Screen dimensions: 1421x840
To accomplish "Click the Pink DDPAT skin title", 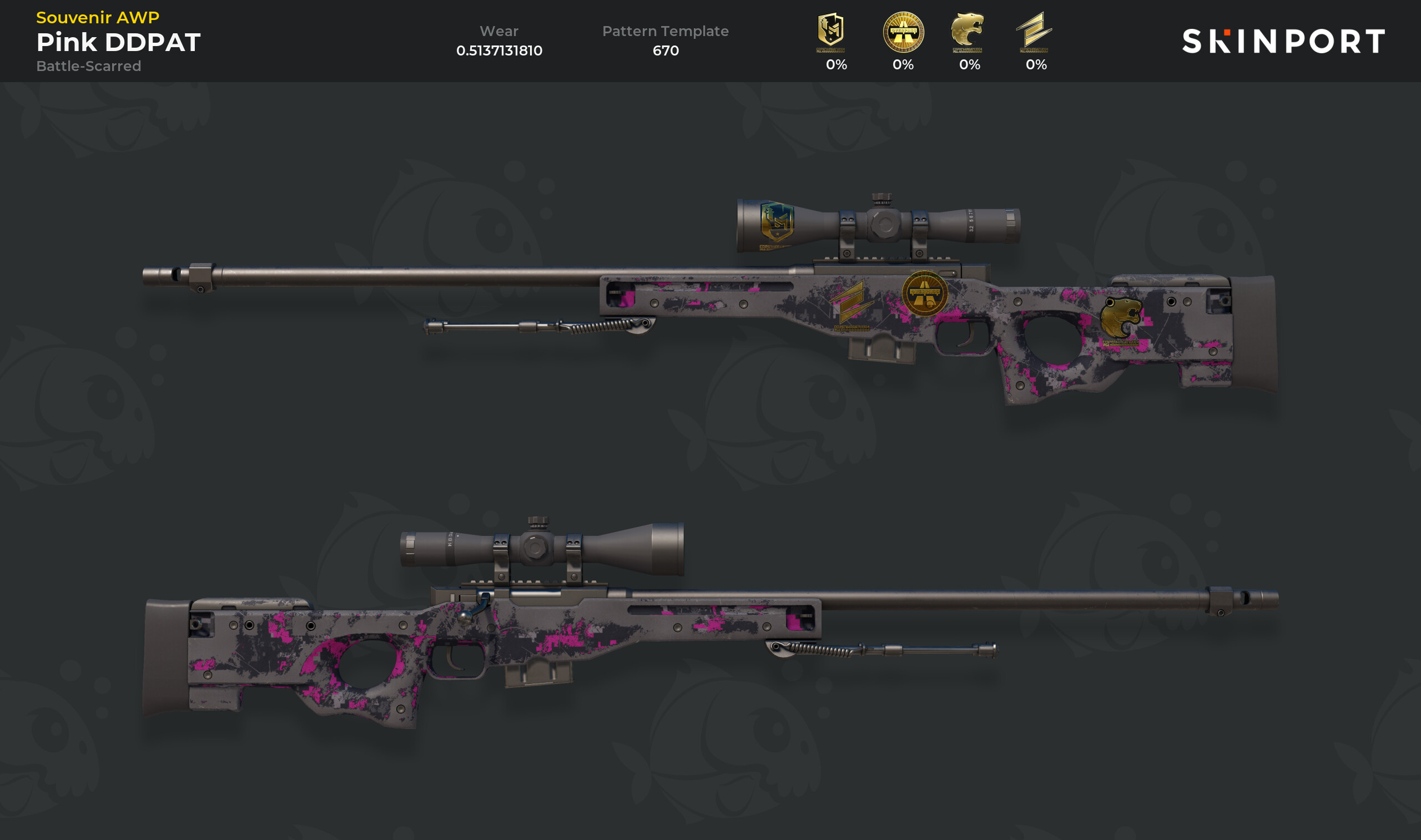I will (x=118, y=42).
